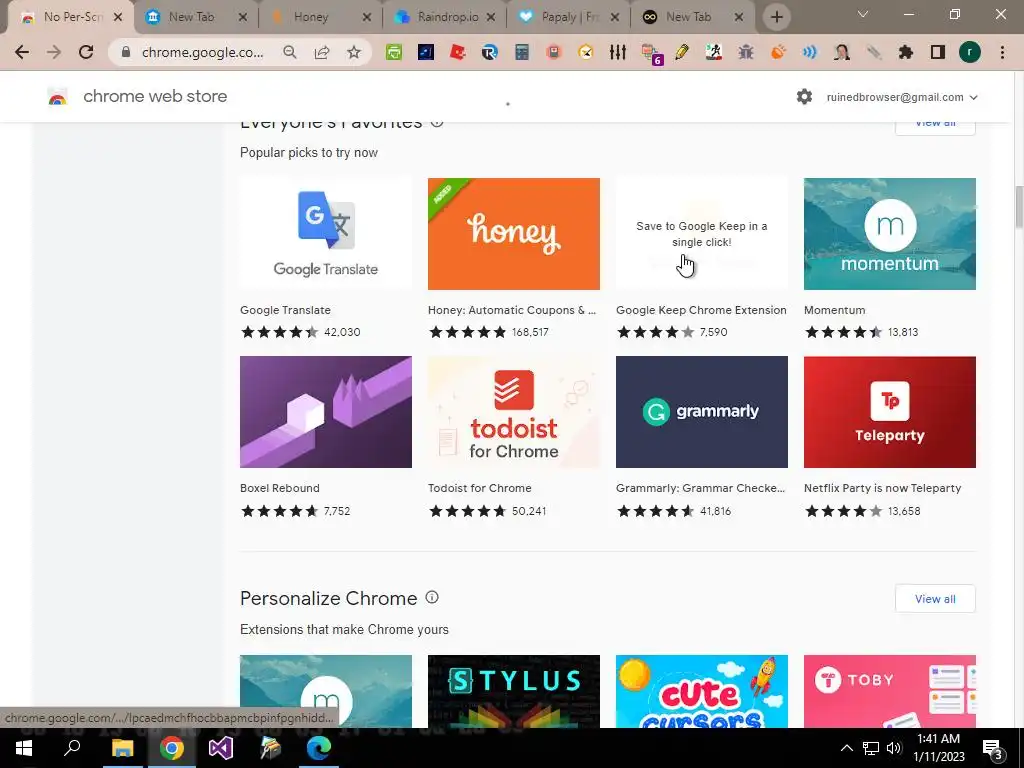The width and height of the screenshot is (1024, 768).
Task: Open Windows taskbar search
Action: click(x=72, y=748)
